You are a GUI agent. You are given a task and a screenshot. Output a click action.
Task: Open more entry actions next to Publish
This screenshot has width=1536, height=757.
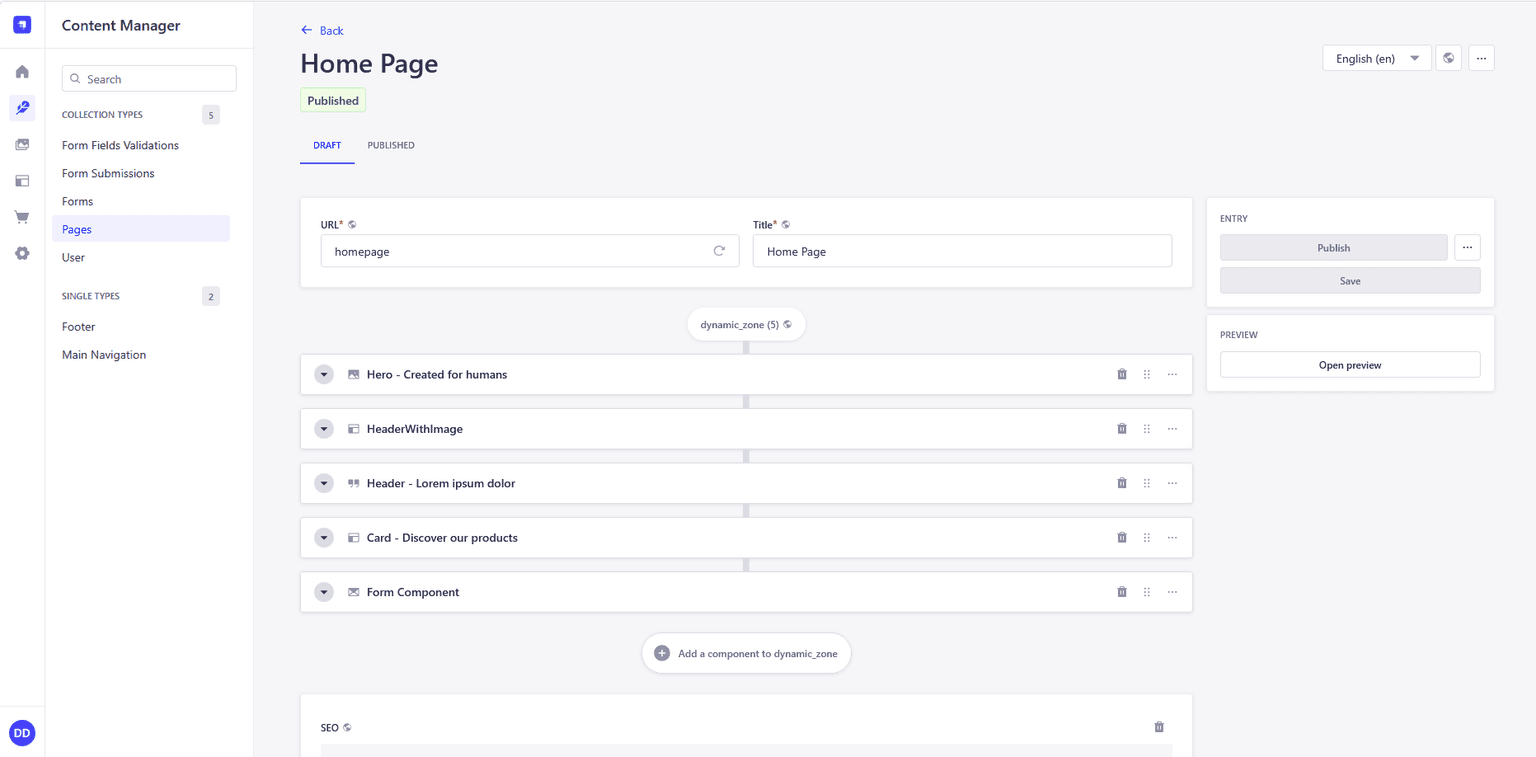point(1467,247)
